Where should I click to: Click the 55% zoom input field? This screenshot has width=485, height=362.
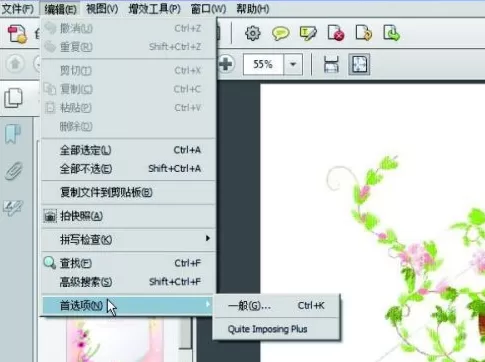263,64
